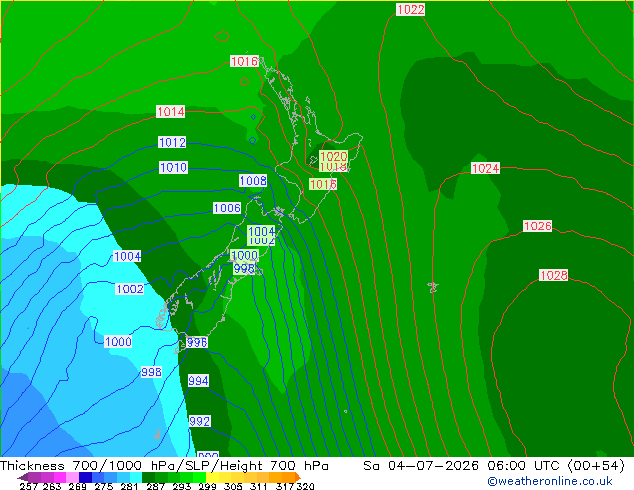Click the red 1028 isobar label

point(554,275)
